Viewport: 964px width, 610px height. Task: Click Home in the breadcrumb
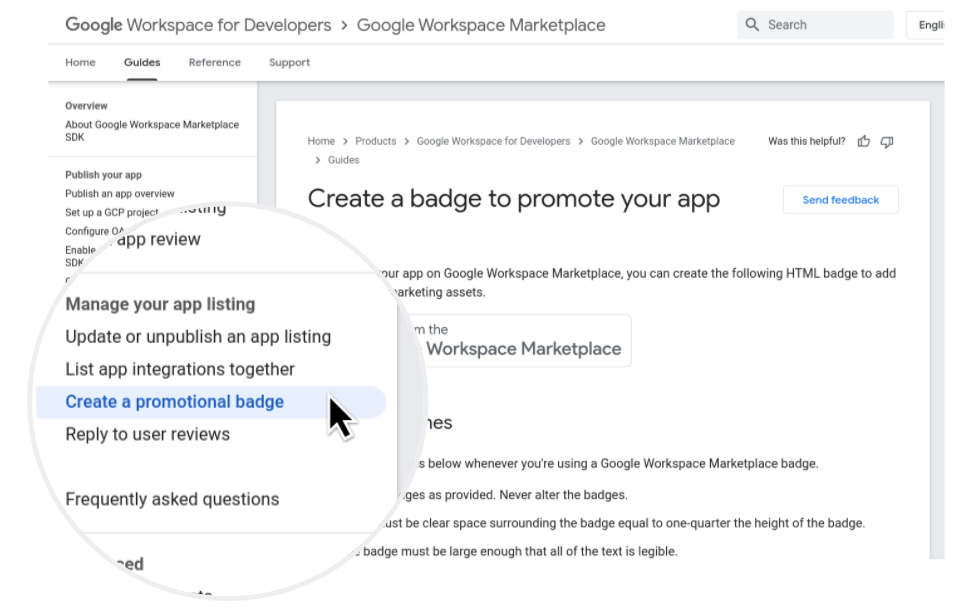[321, 141]
